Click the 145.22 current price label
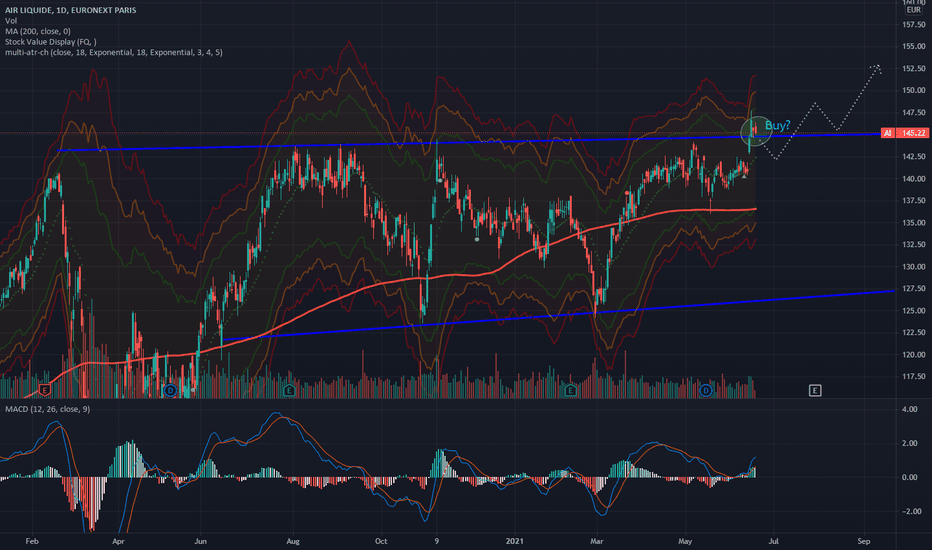Viewport: 932px width, 550px height. 913,133
